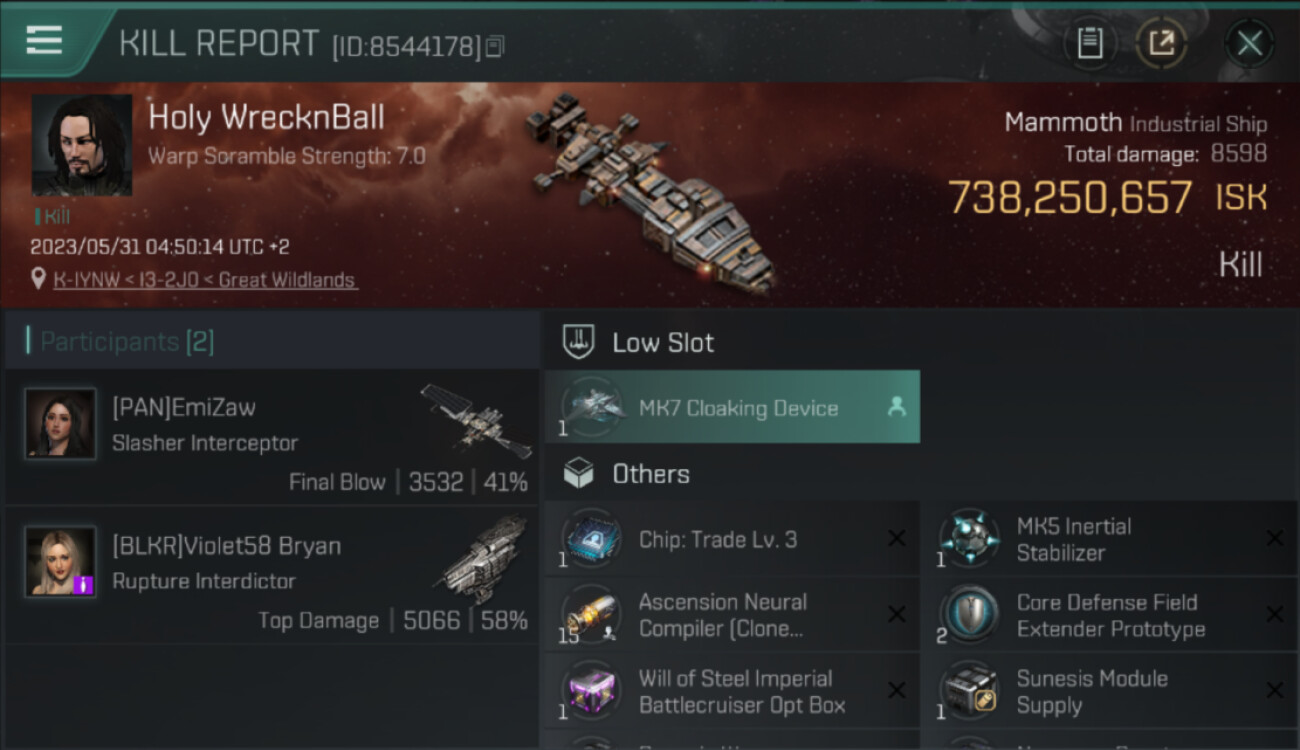Close the kill report window
Screen dimensions: 1300x750
click(x=1249, y=43)
